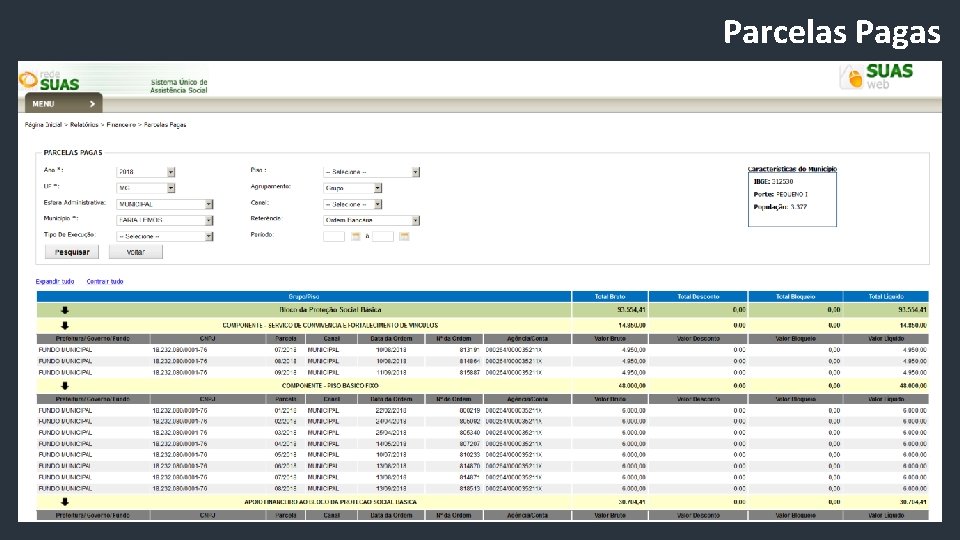This screenshot has height=540, width=960.
Task: Click the SUAS web logo
Action: coord(876,76)
